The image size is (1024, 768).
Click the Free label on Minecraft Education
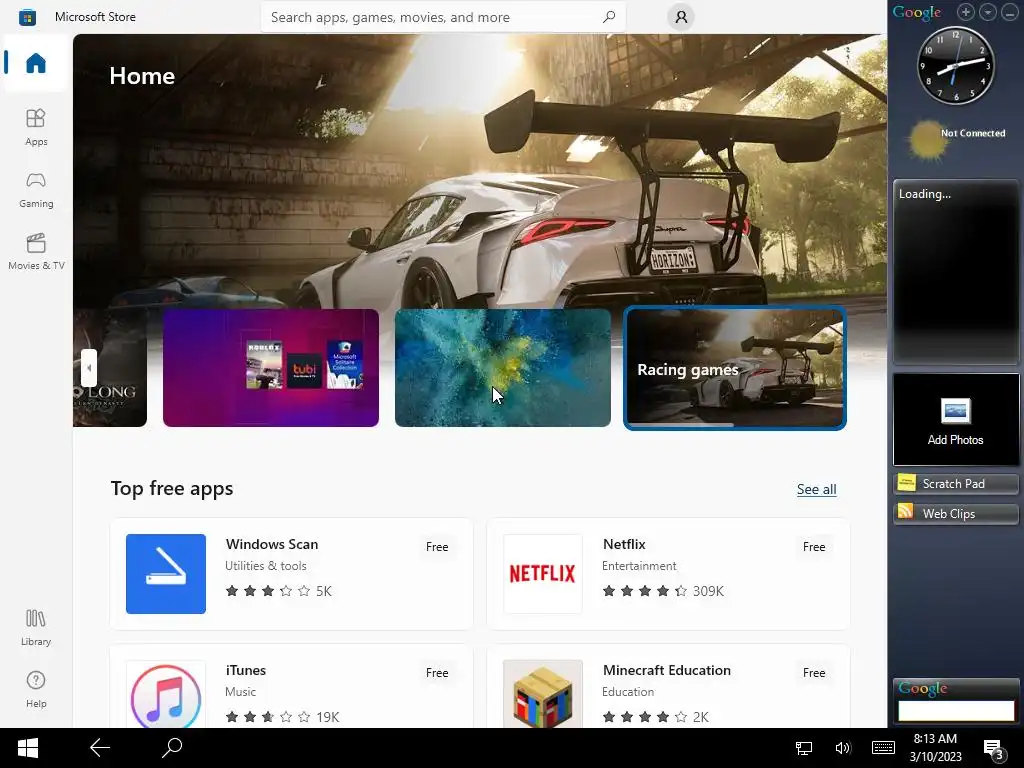[814, 673]
